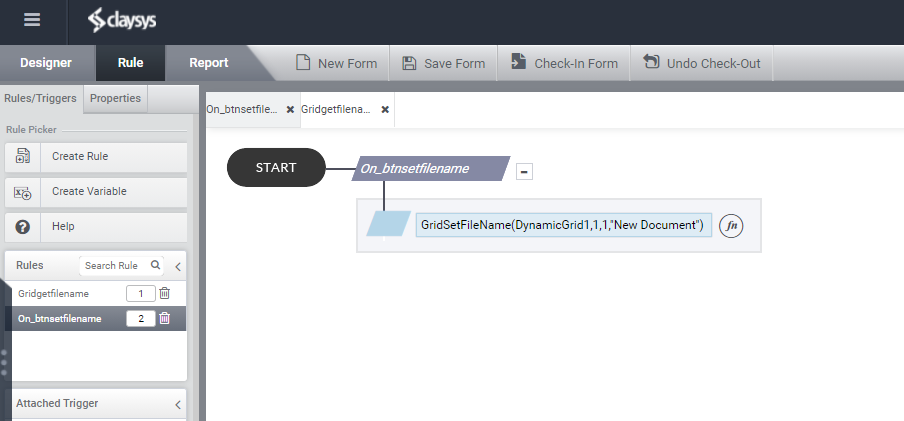Switch to the Designer tab
904x421 pixels.
point(46,63)
